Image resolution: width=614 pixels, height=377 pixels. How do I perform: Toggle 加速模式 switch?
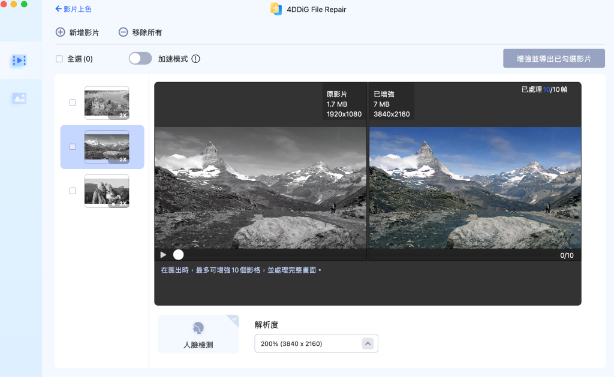tap(140, 58)
